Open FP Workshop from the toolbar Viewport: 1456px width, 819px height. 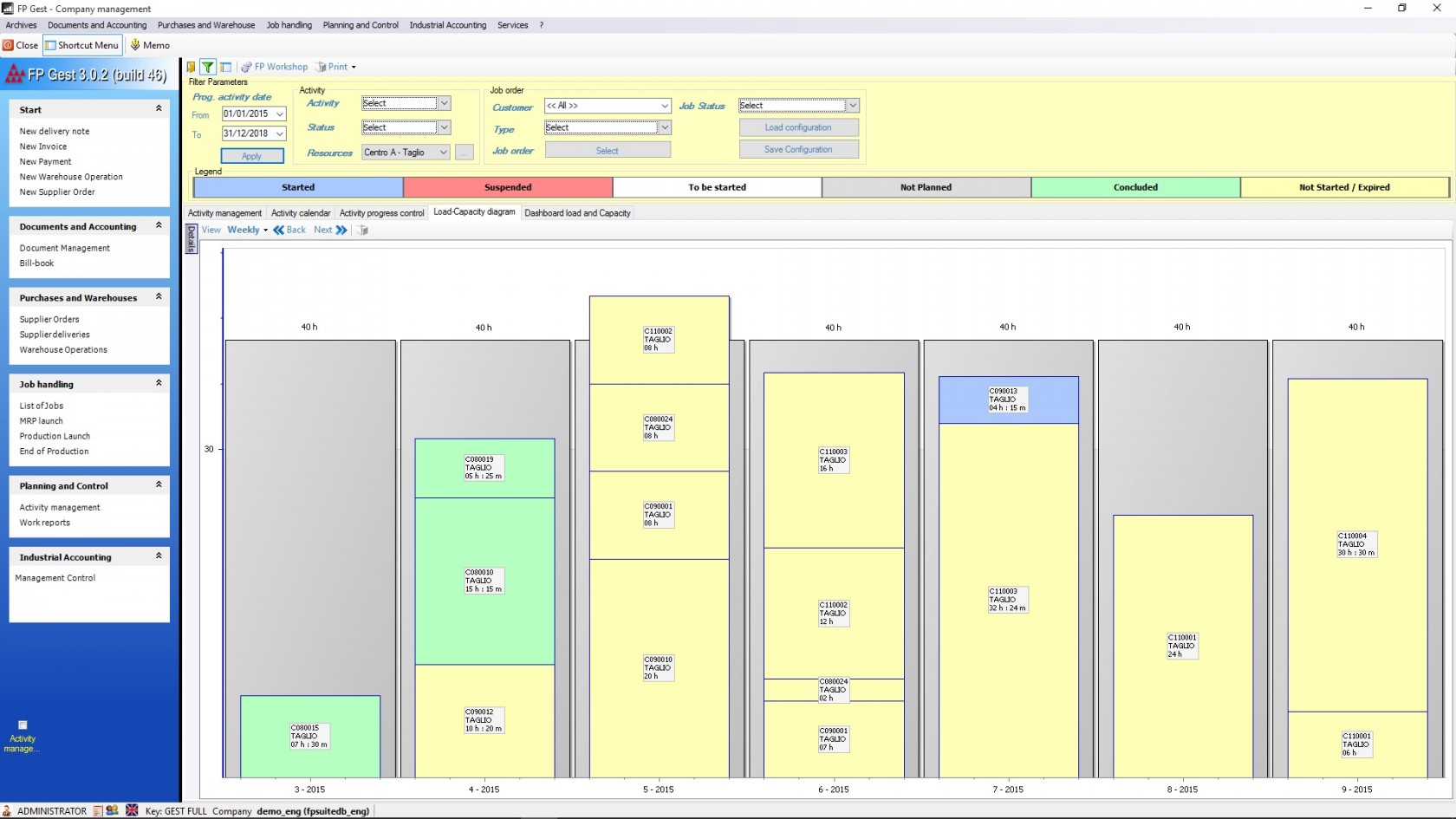coord(275,67)
